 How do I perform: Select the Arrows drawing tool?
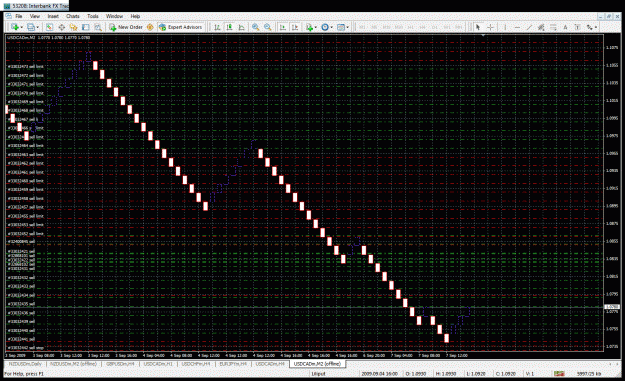tap(589, 27)
